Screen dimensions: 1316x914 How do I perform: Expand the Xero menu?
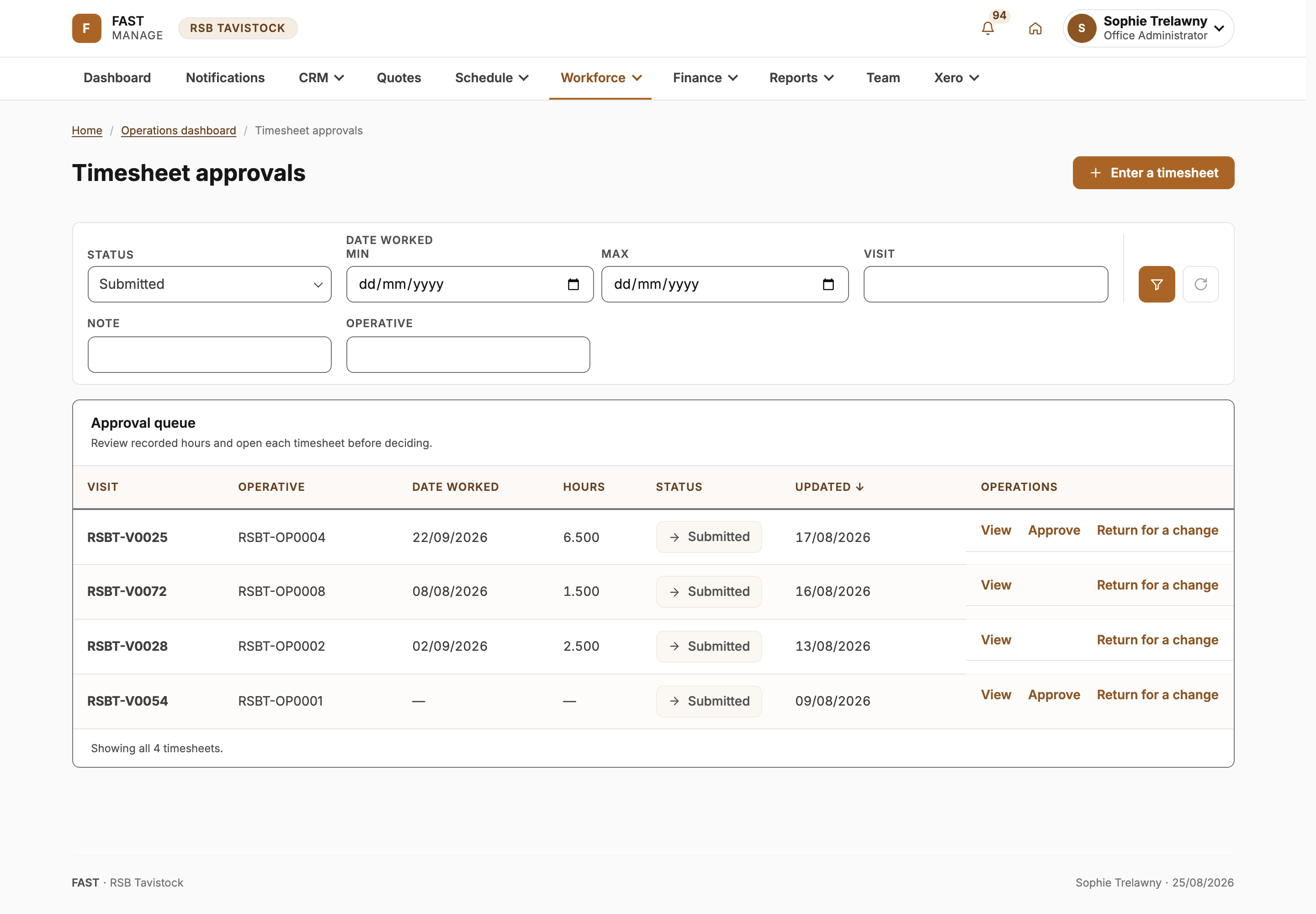(x=956, y=78)
